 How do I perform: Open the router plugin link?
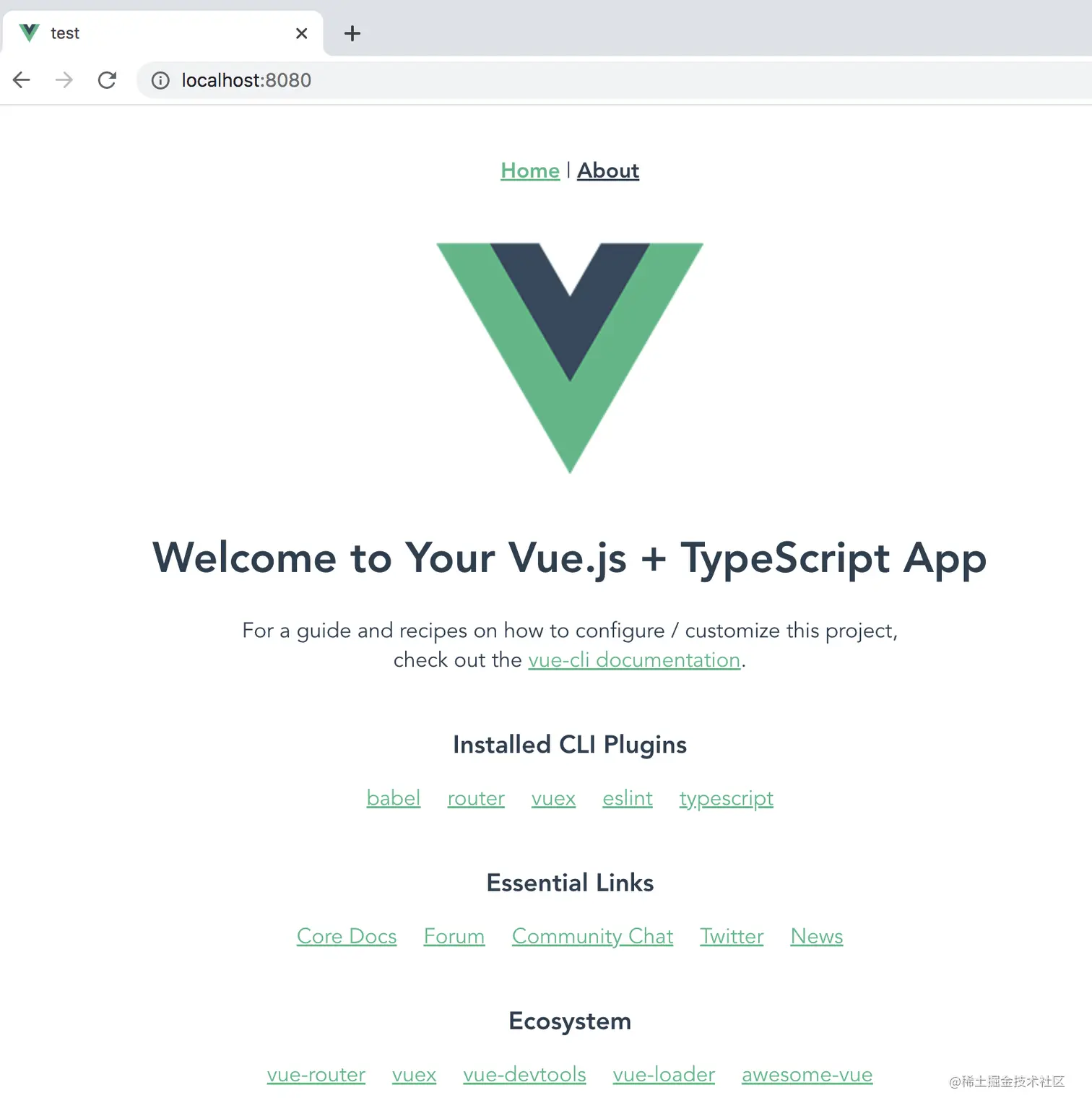click(476, 798)
